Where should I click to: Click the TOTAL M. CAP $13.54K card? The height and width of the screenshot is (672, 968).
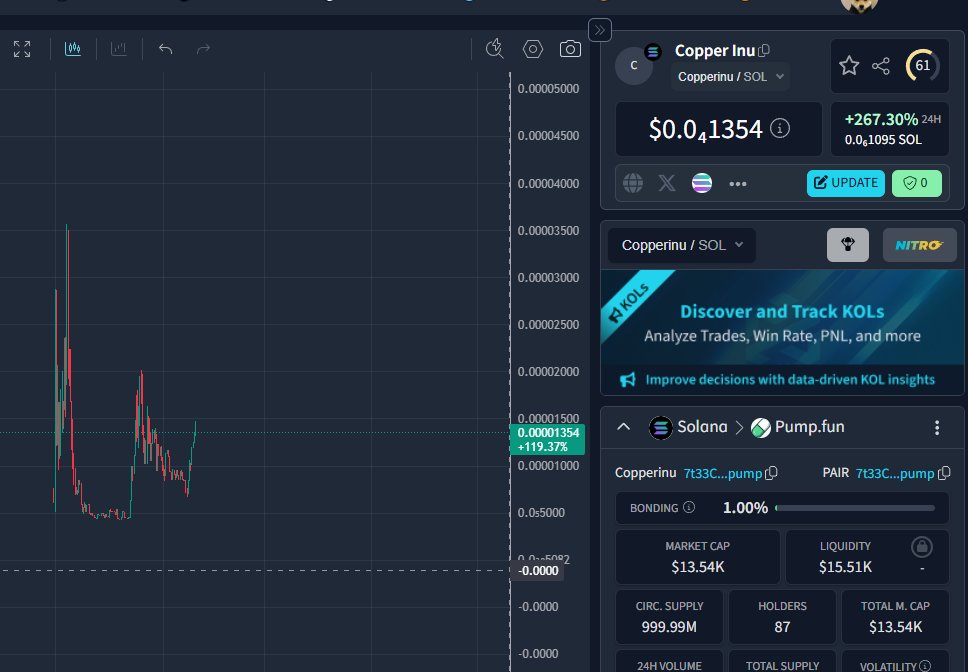(895, 616)
